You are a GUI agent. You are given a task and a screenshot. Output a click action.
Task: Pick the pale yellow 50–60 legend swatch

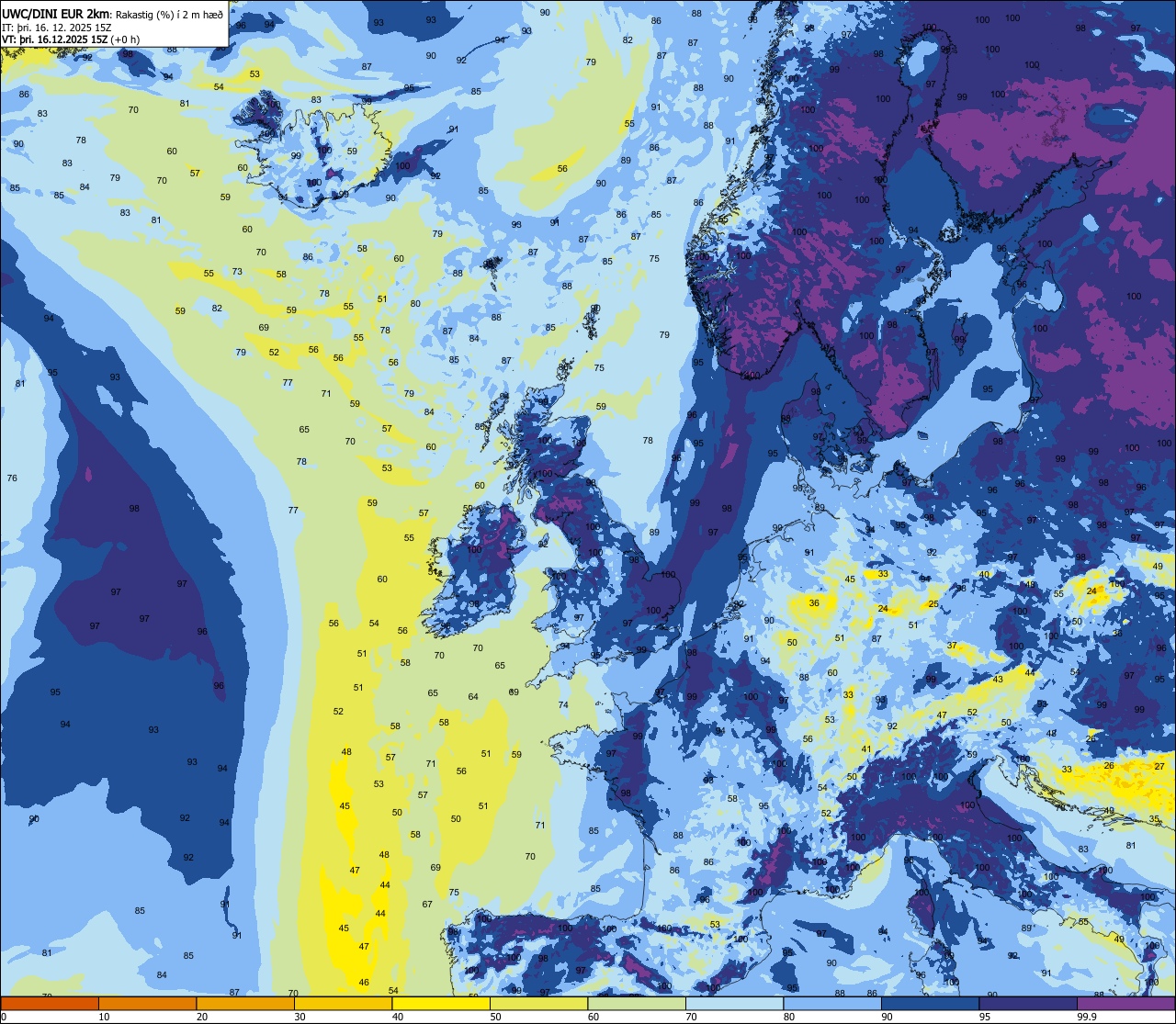[x=538, y=1003]
